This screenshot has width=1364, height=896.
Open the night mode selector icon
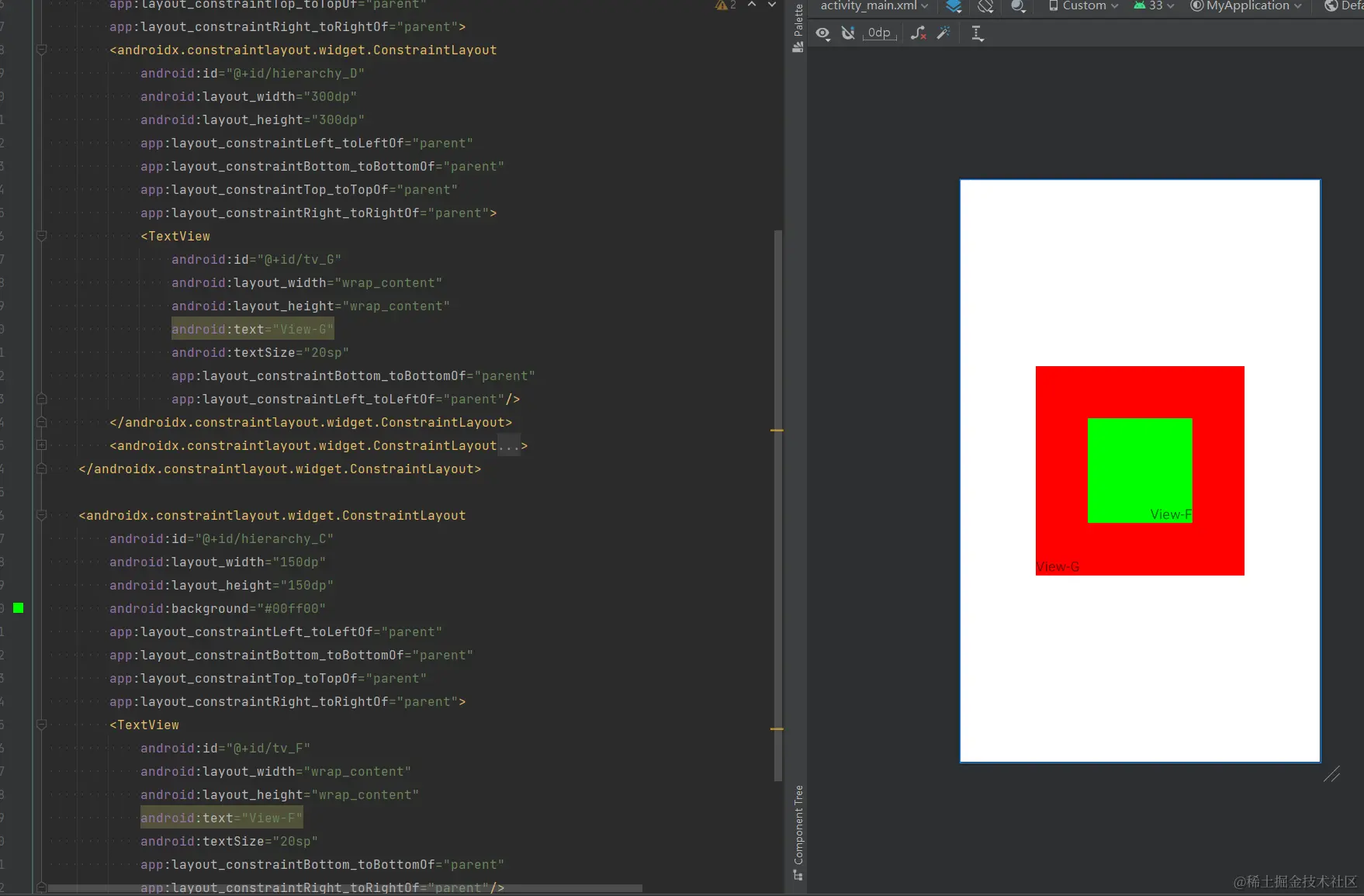tap(1019, 6)
